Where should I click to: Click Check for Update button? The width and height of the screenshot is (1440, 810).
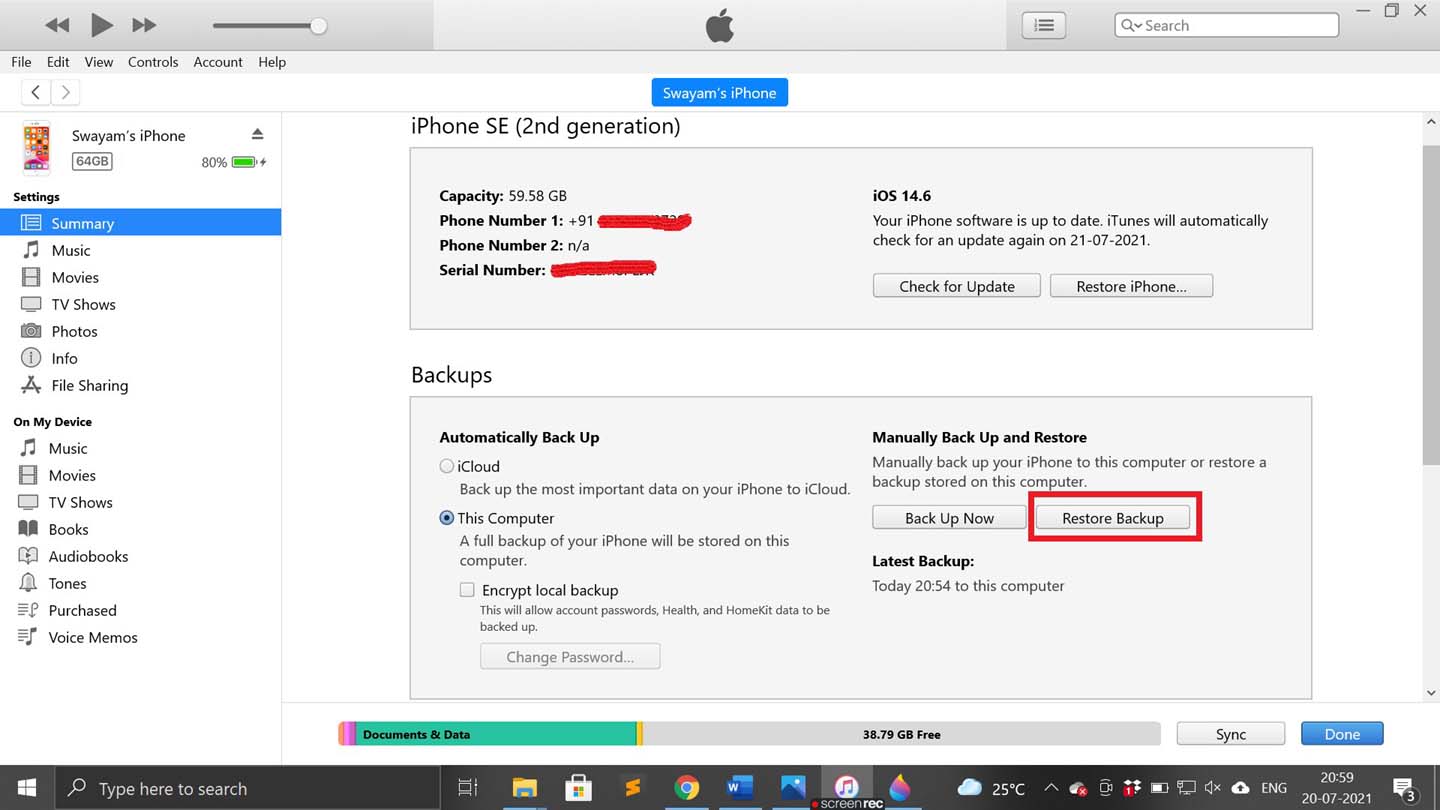956,286
